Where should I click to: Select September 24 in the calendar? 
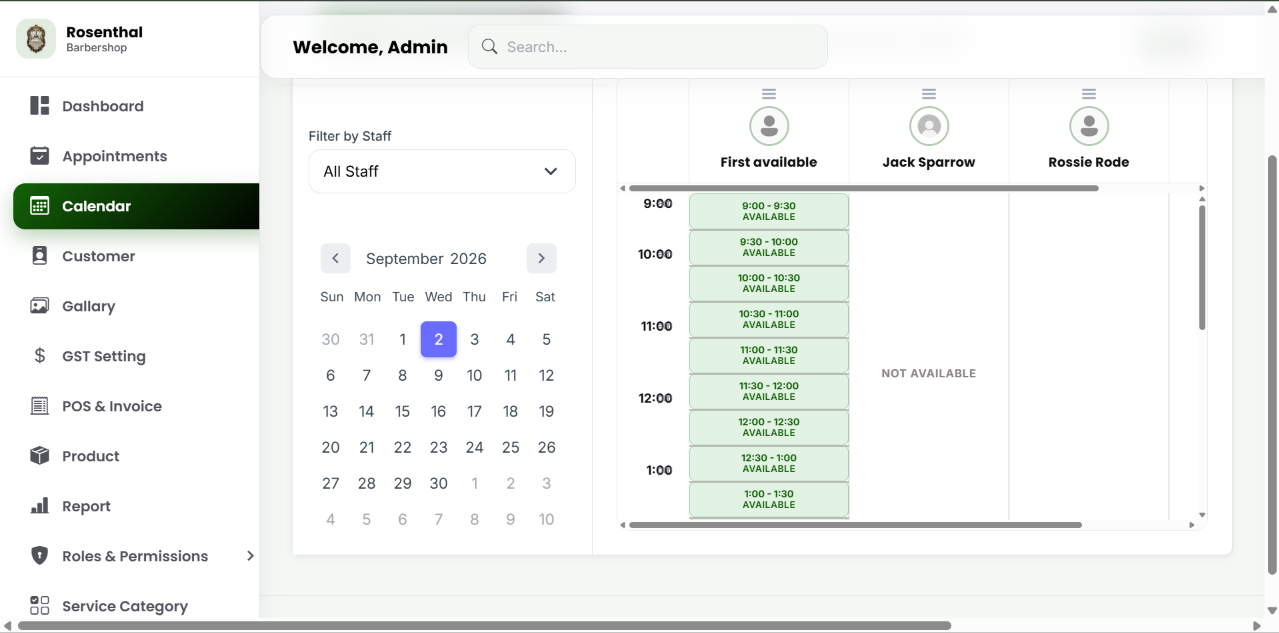click(x=475, y=447)
